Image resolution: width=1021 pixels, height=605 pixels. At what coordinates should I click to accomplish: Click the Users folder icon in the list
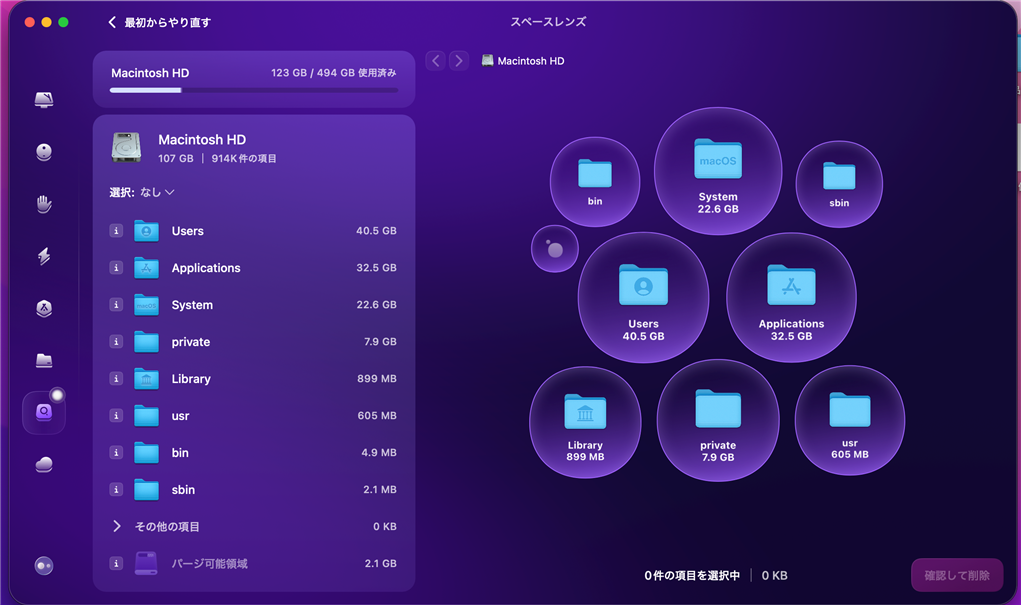147,231
